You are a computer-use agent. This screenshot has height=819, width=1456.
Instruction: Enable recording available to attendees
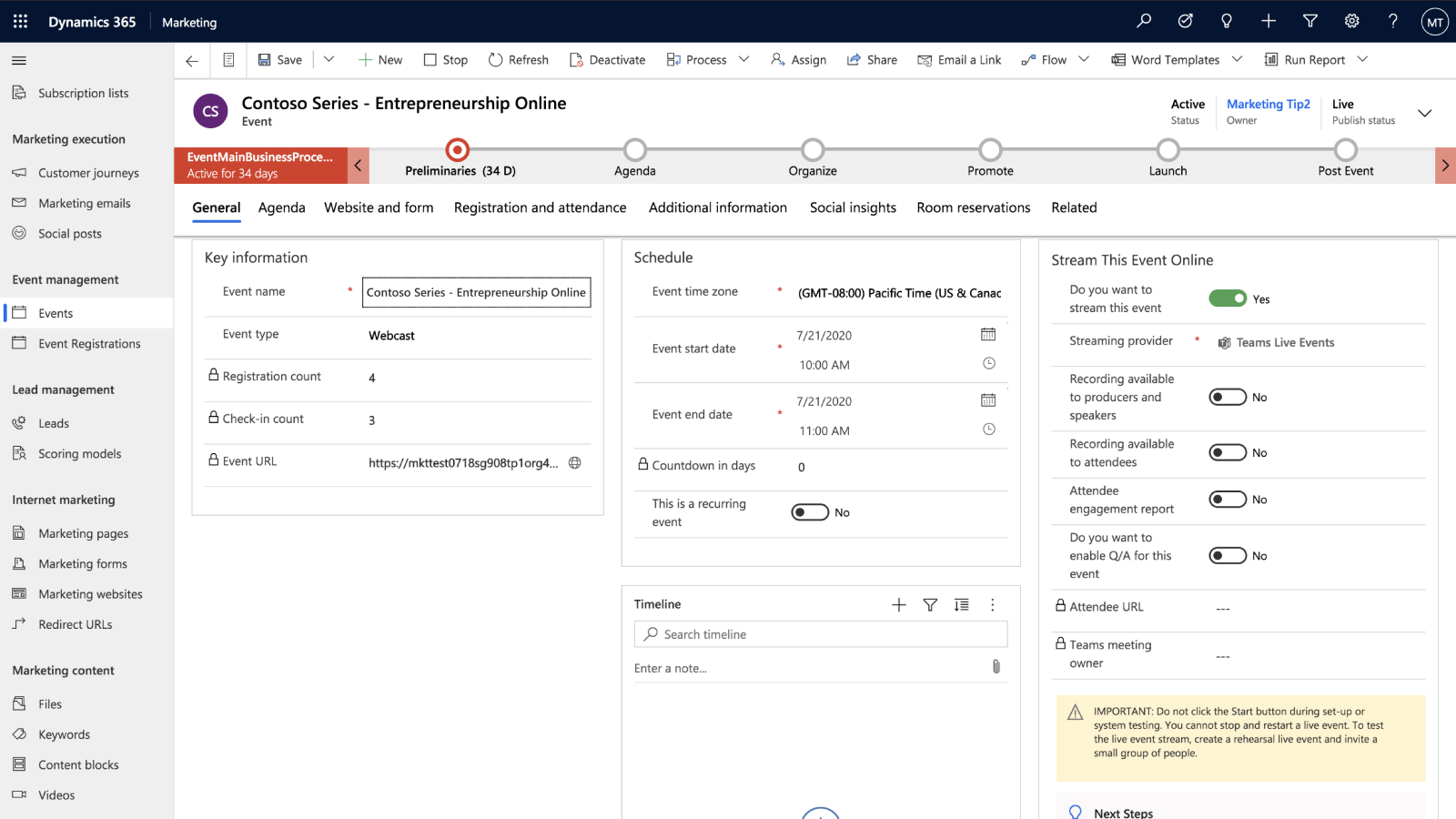[x=1228, y=452]
